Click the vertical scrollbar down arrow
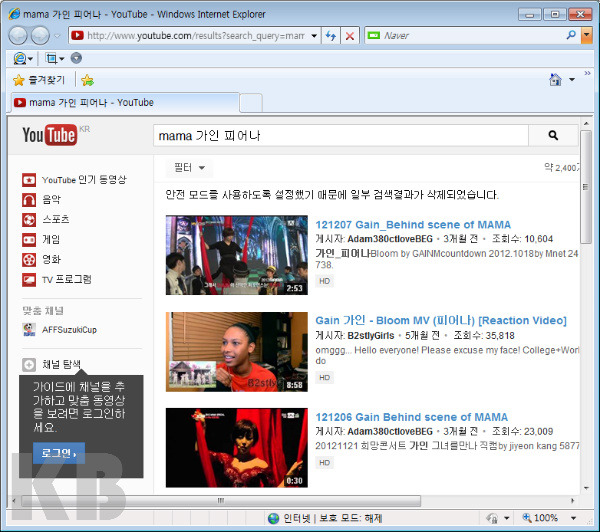The height and width of the screenshot is (532, 600). pos(586,488)
